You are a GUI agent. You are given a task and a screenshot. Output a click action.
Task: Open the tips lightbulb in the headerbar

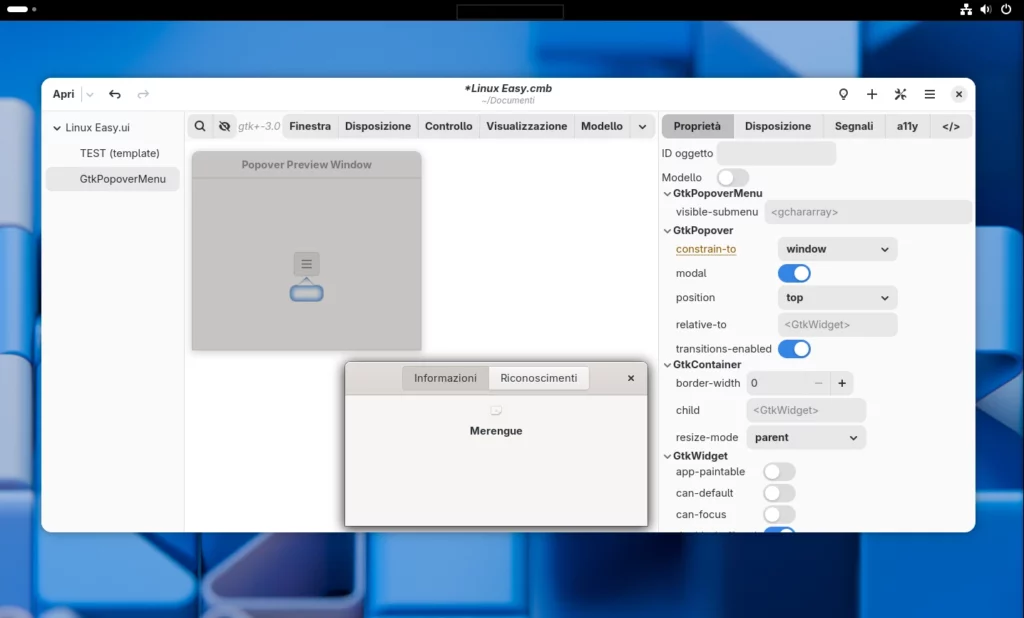(843, 94)
